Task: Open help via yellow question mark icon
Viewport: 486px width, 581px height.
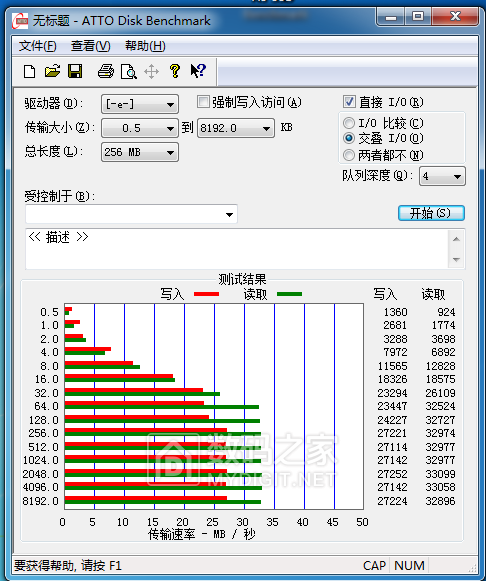Action: click(x=174, y=71)
